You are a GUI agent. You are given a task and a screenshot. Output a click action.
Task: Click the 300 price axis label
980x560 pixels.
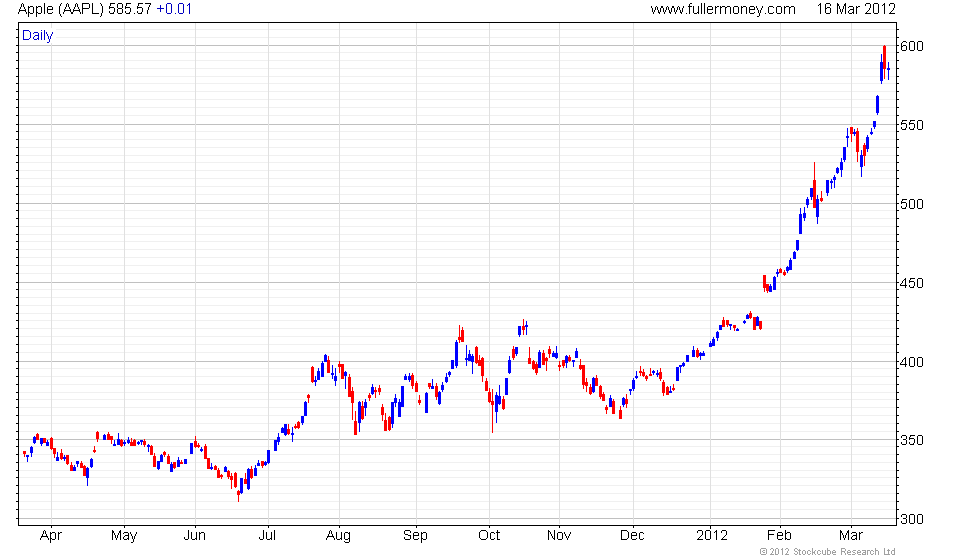(911, 519)
